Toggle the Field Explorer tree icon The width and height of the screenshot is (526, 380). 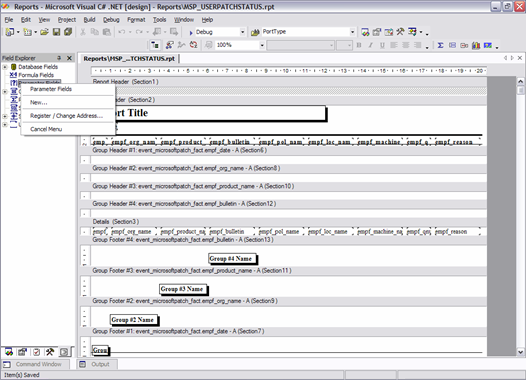coord(155,45)
